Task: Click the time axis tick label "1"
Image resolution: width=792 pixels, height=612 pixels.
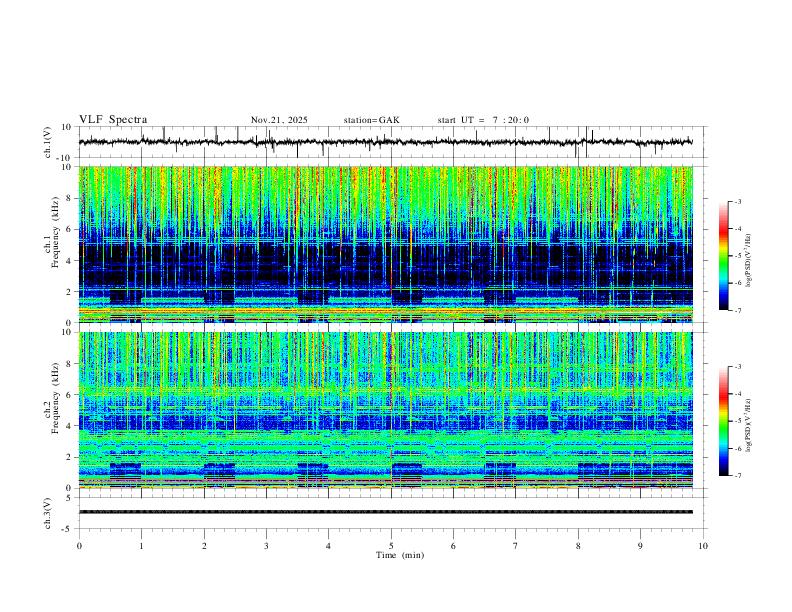Action: click(x=141, y=546)
